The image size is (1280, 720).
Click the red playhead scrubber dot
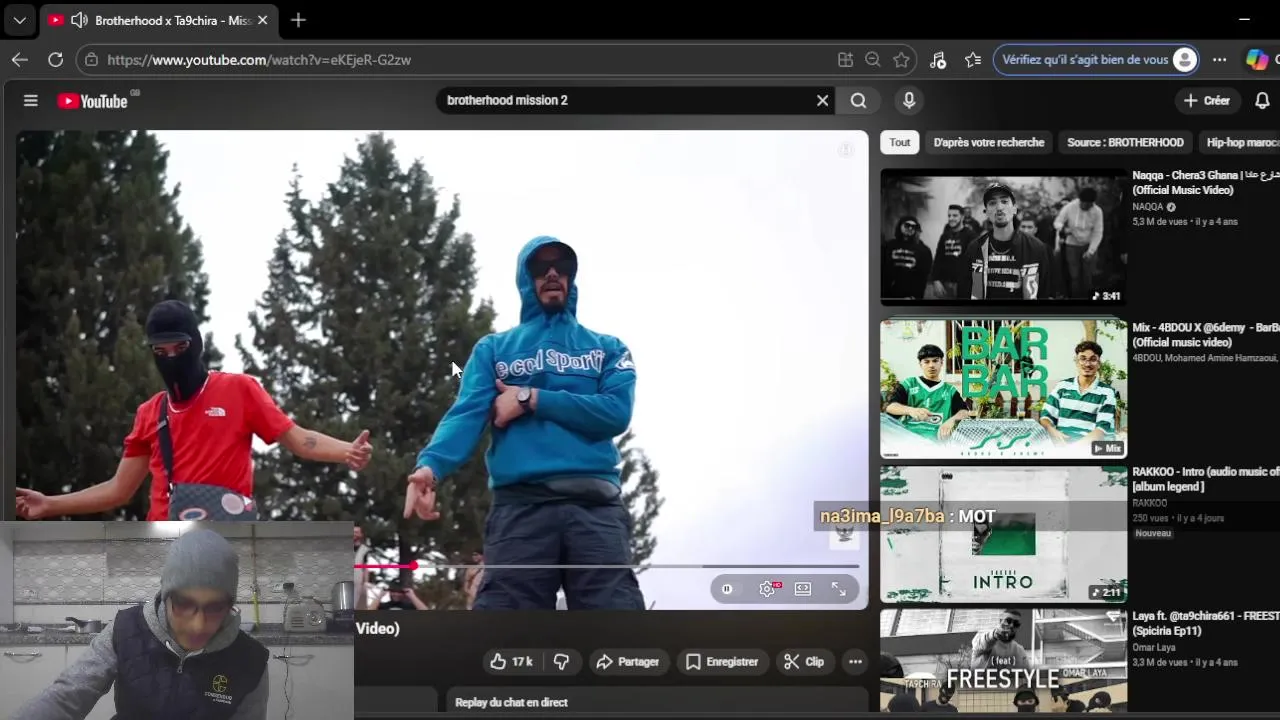412,566
